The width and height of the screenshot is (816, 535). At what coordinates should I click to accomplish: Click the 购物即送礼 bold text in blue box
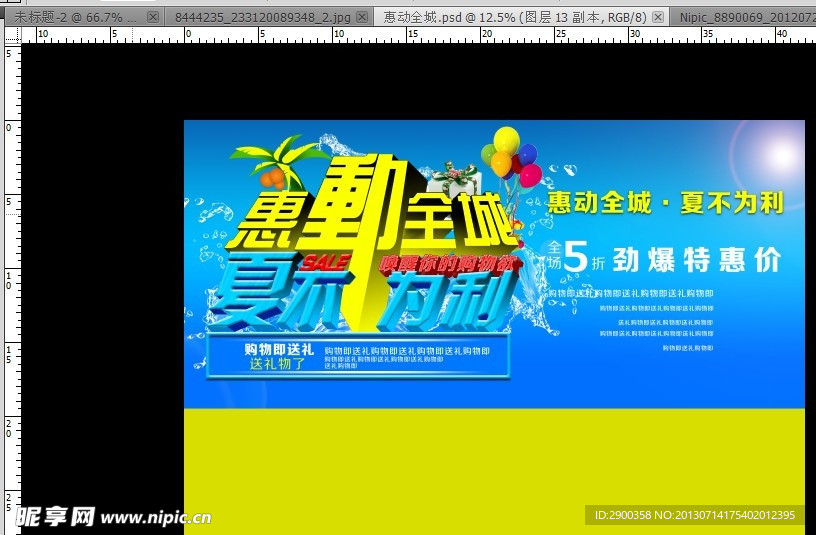click(x=279, y=349)
